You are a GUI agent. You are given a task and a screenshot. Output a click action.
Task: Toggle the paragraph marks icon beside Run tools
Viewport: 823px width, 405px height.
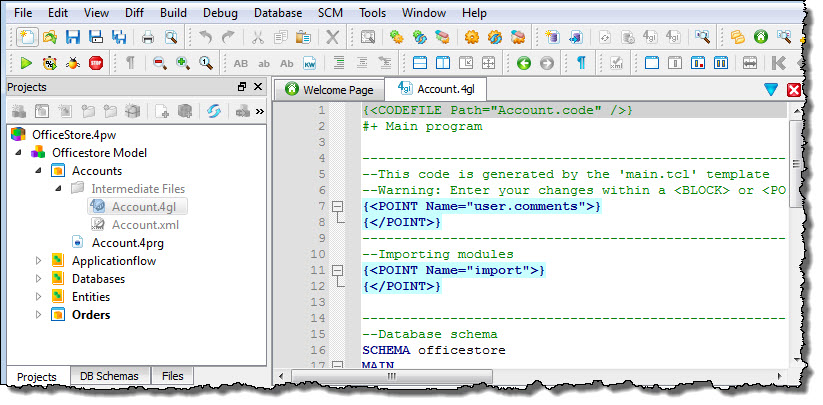tap(131, 63)
